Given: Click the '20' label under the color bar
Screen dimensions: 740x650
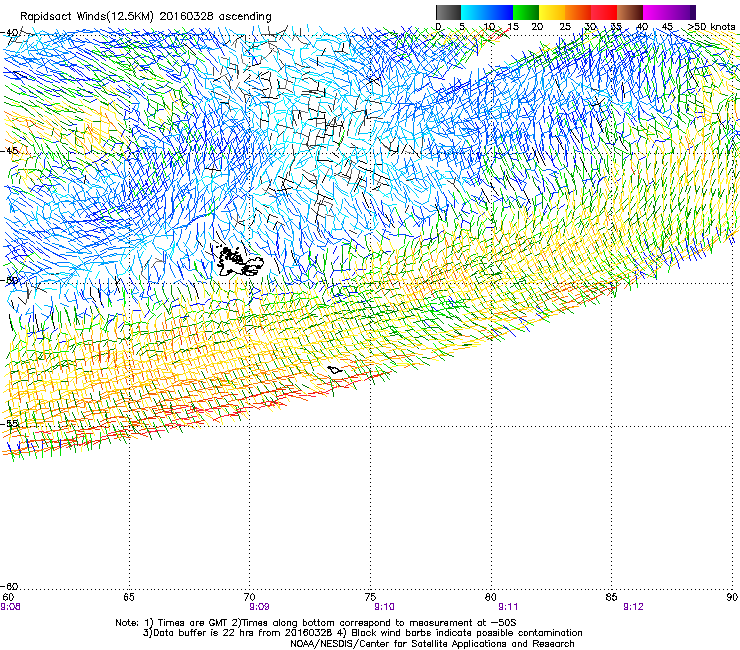Looking at the screenshot, I should pos(537,27).
